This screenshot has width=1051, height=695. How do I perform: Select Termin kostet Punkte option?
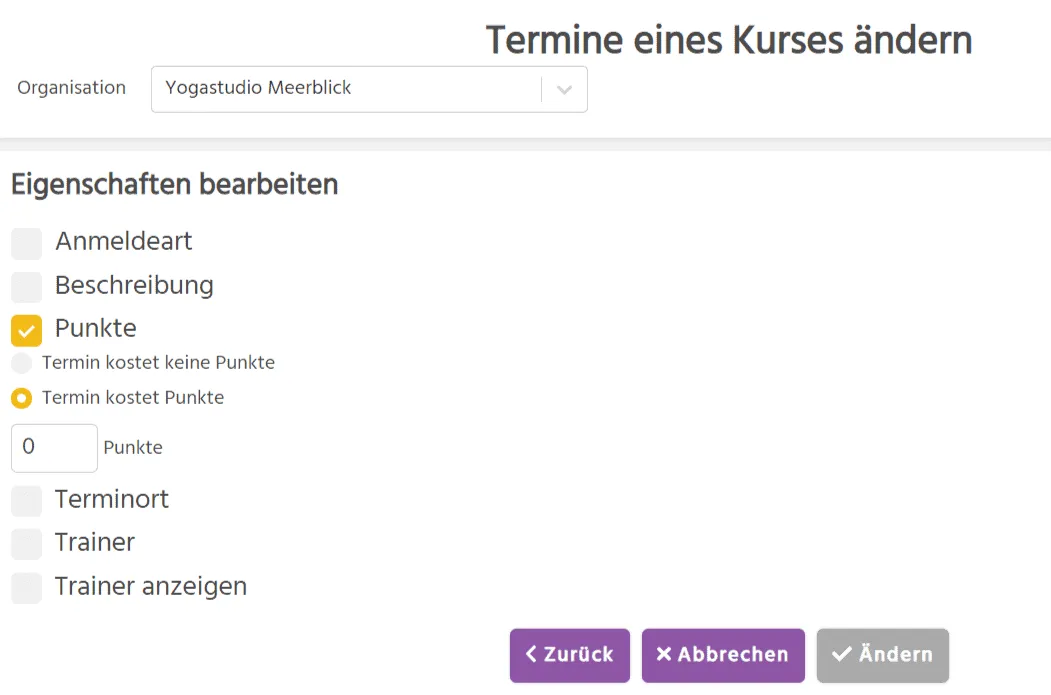(21, 397)
